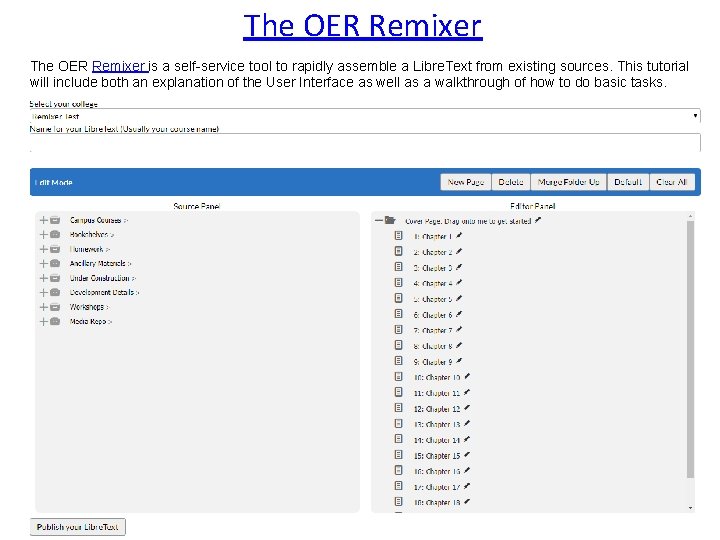Click pencil icon beside Chapter 1

click(459, 236)
